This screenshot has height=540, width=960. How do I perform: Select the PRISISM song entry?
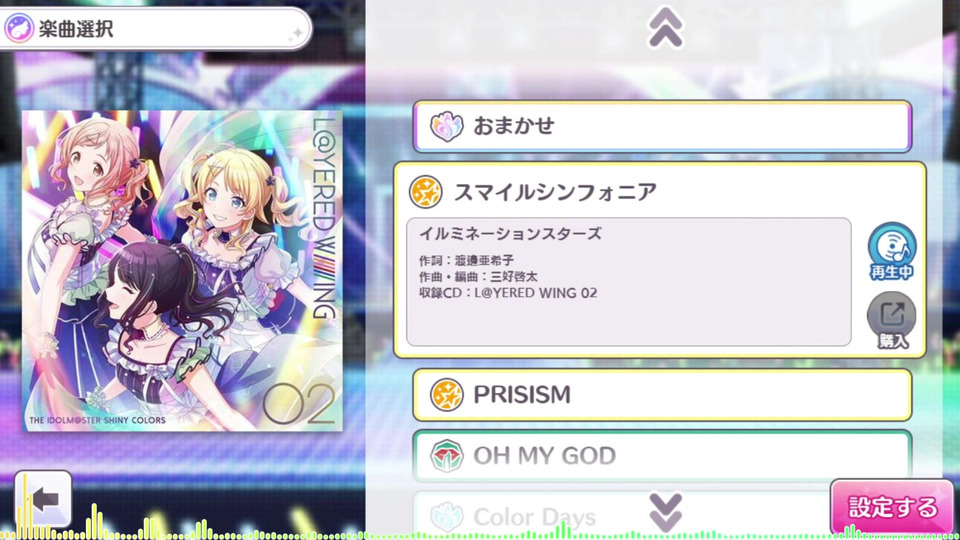[x=662, y=394]
